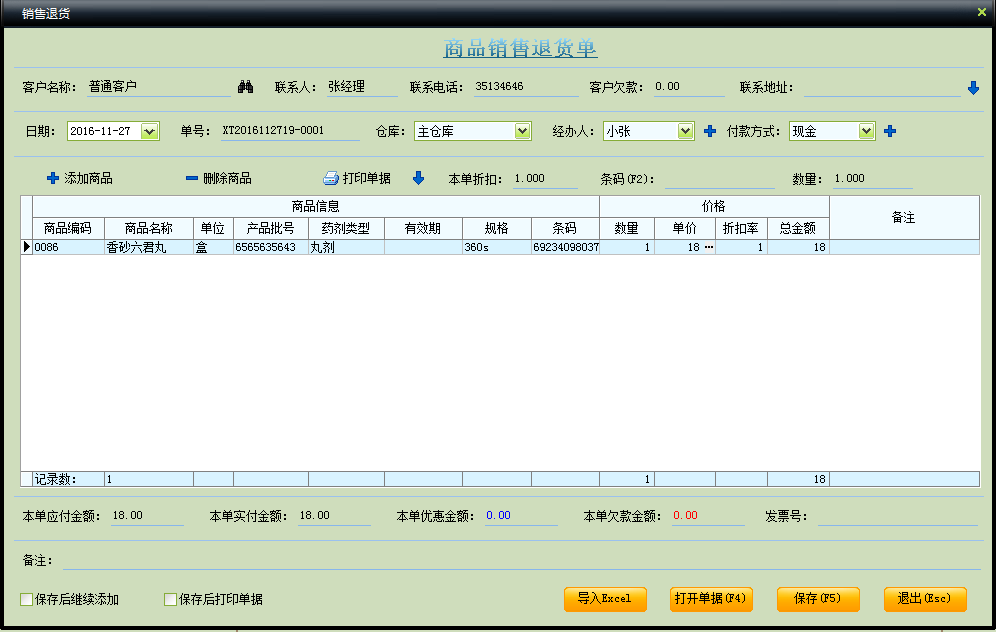Click the ellipsis button in 单价 cell
The width and height of the screenshot is (996, 632).
pyautogui.click(x=709, y=247)
